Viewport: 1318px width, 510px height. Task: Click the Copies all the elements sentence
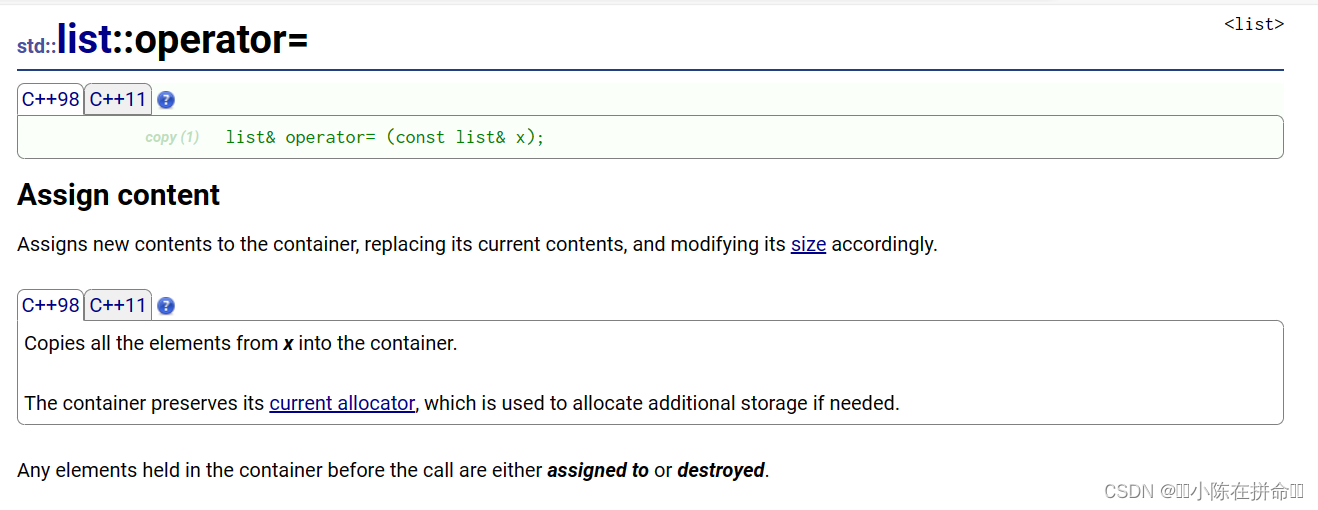coord(240,343)
